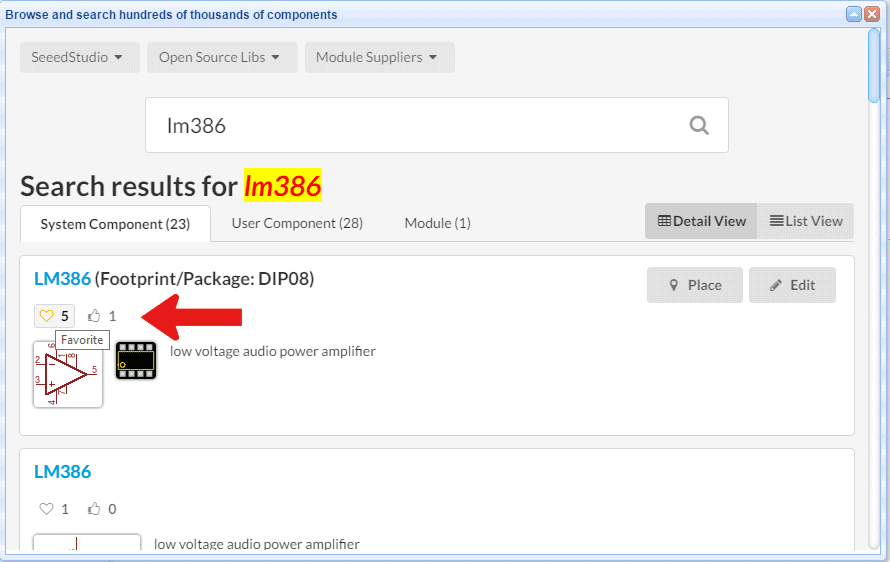Like the LM386 DIP08 with thumbs-up
The height and width of the screenshot is (562, 890).
(x=94, y=316)
